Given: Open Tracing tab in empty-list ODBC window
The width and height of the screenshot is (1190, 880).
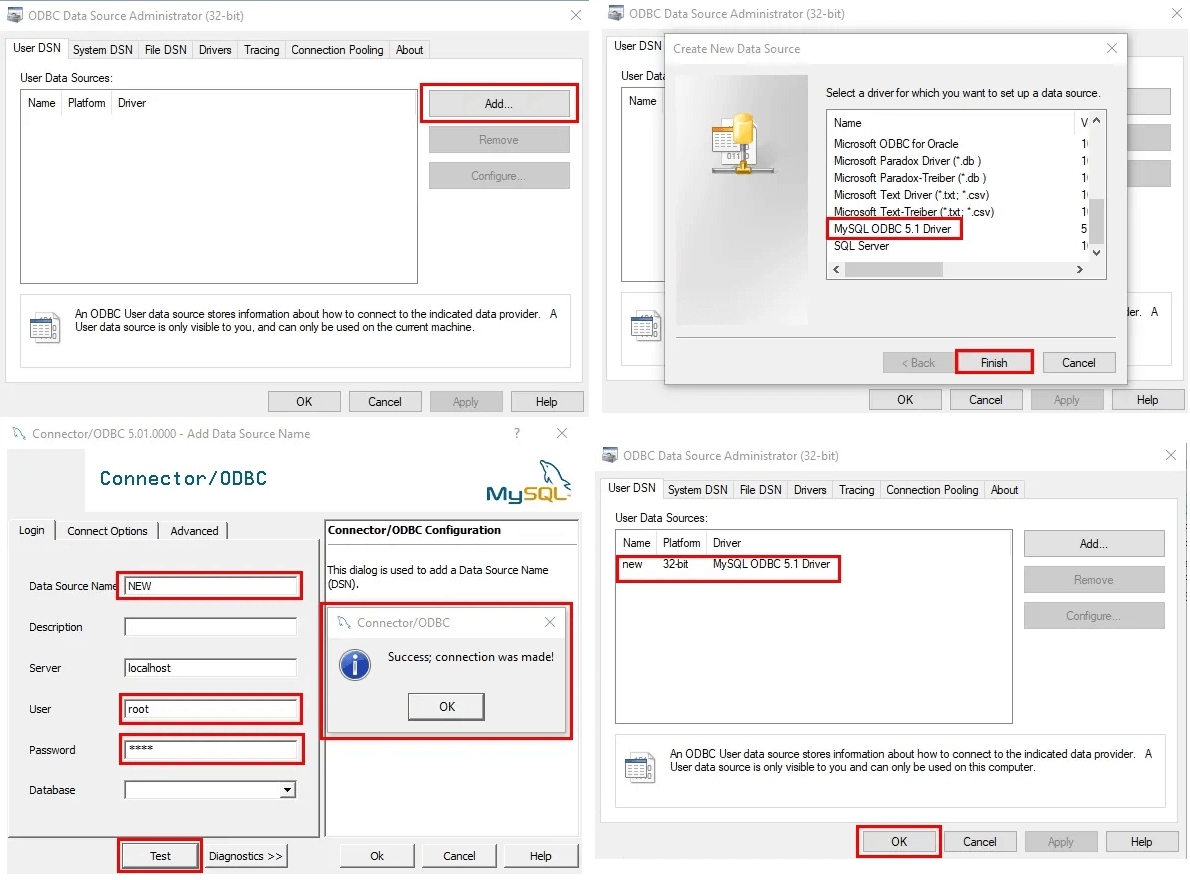Looking at the screenshot, I should point(261,50).
